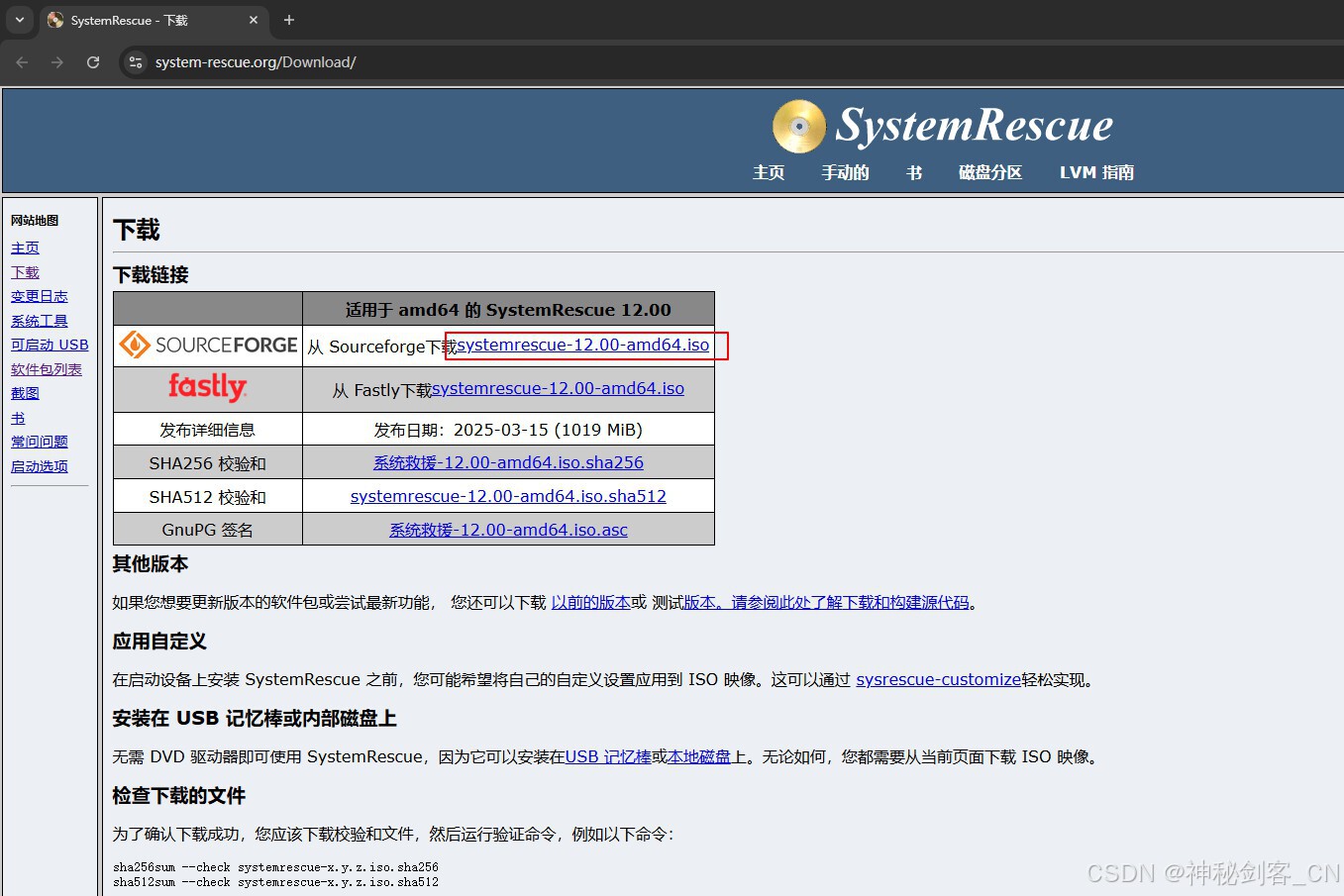Click the site information icon in the address bar
The width and height of the screenshot is (1344, 896).
[x=135, y=61]
